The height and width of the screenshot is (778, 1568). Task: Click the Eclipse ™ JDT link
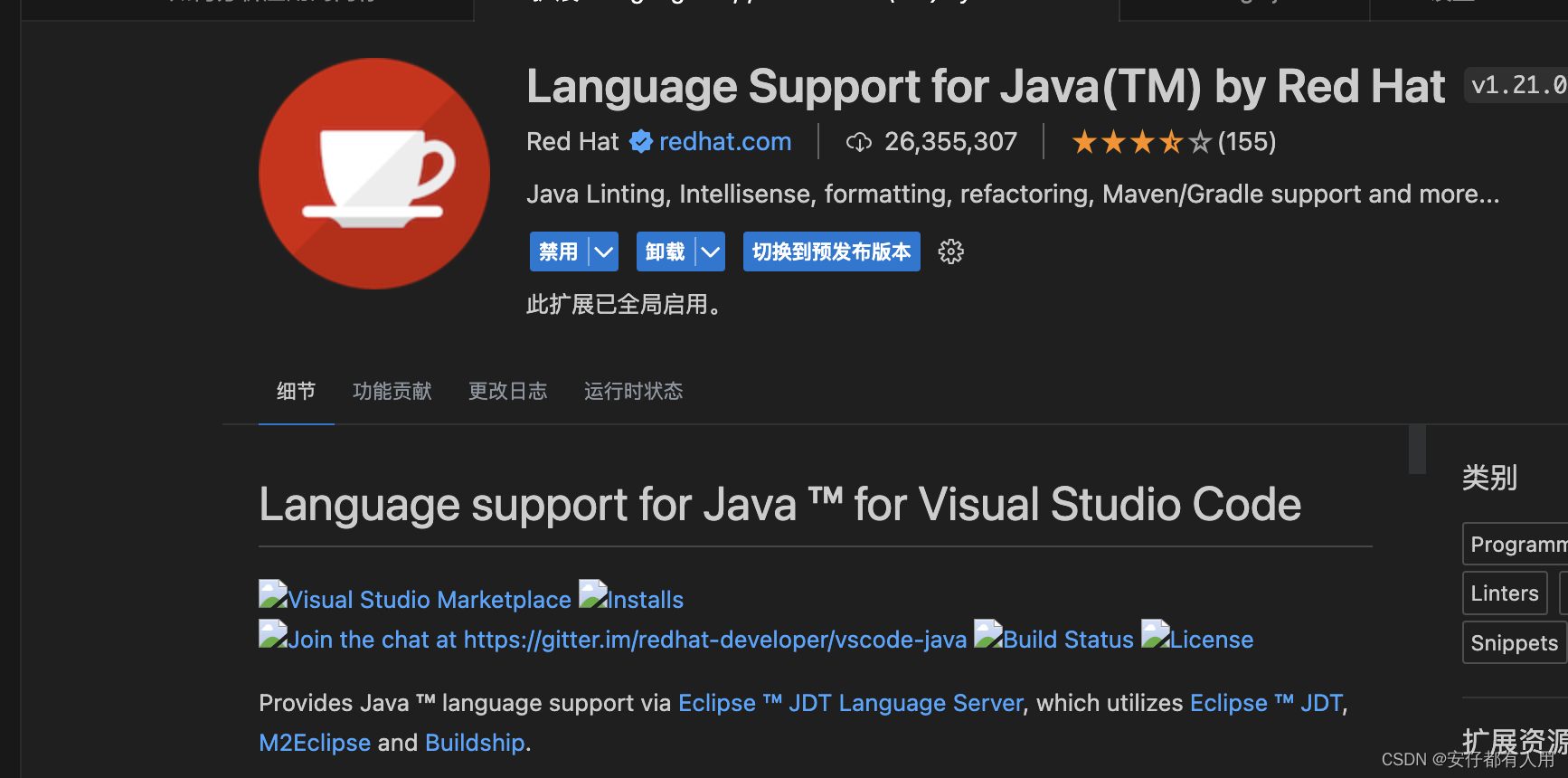click(1267, 703)
